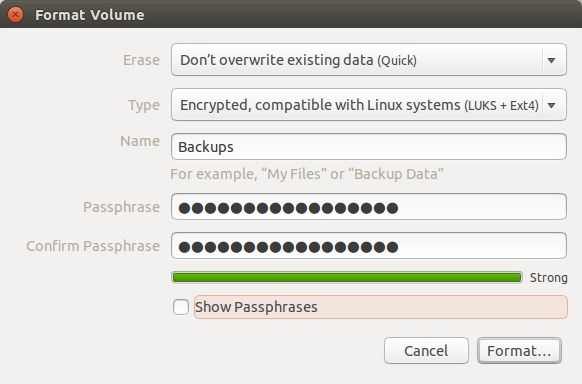Focus the Confirm Passphrase input field
The width and height of the screenshot is (582, 384).
(x=369, y=246)
